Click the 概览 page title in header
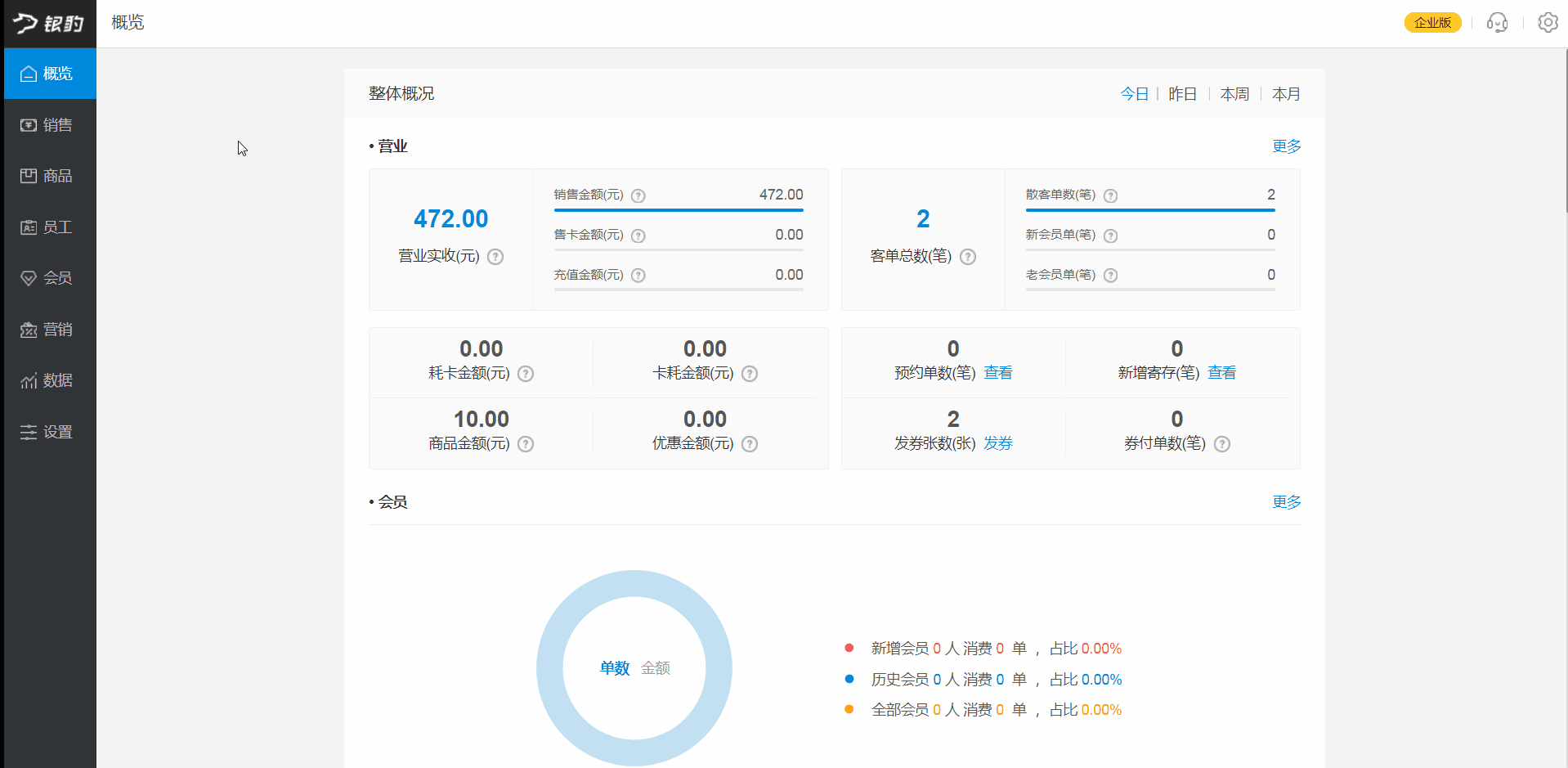The image size is (1568, 768). [x=128, y=23]
